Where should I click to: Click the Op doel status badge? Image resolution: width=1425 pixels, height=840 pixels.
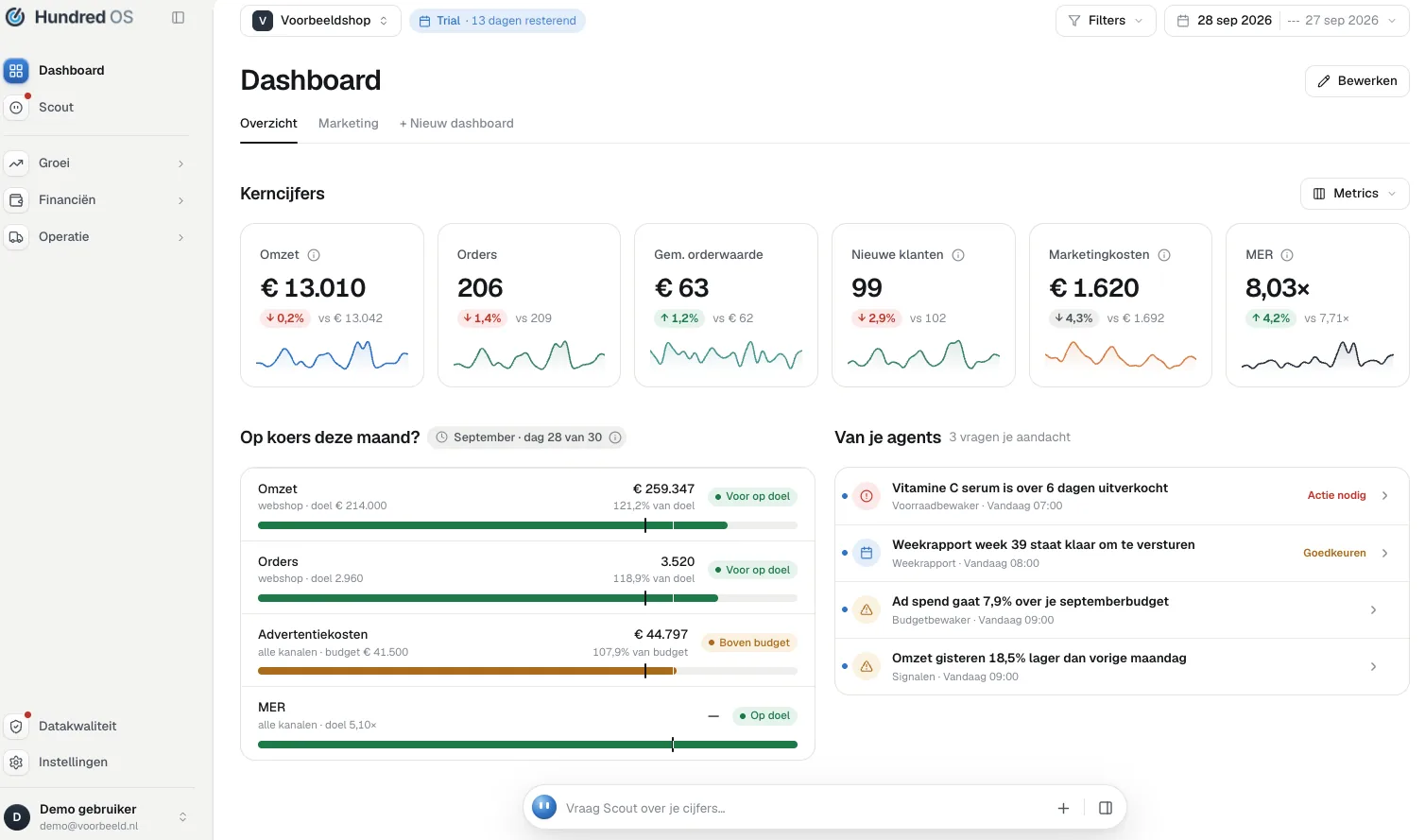pyautogui.click(x=765, y=716)
